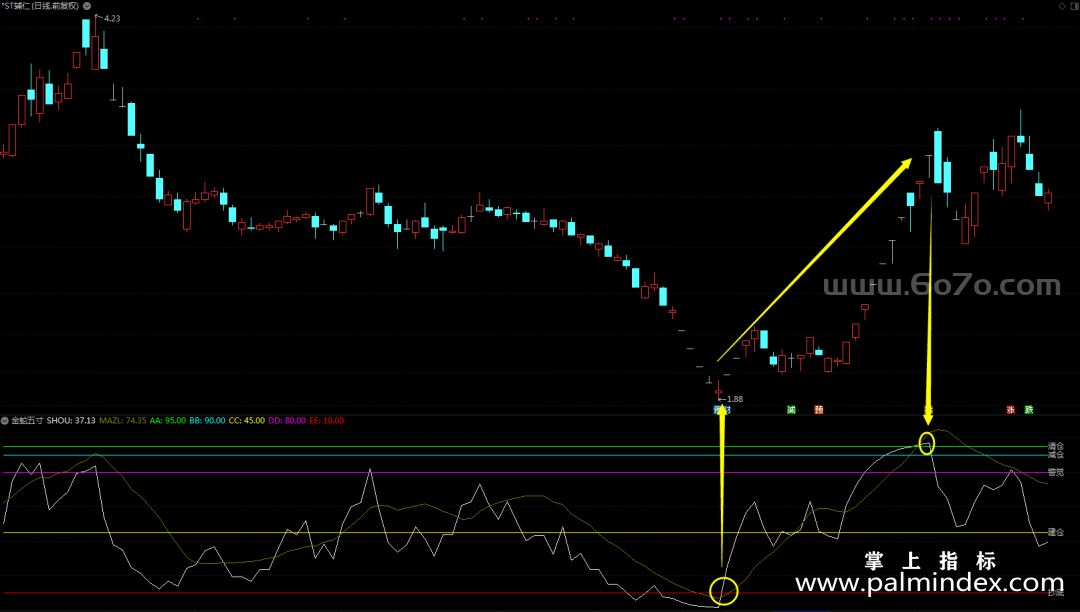
Task: Click the *ST辅仁 (日线,前复权) chart title
Action: point(41,6)
